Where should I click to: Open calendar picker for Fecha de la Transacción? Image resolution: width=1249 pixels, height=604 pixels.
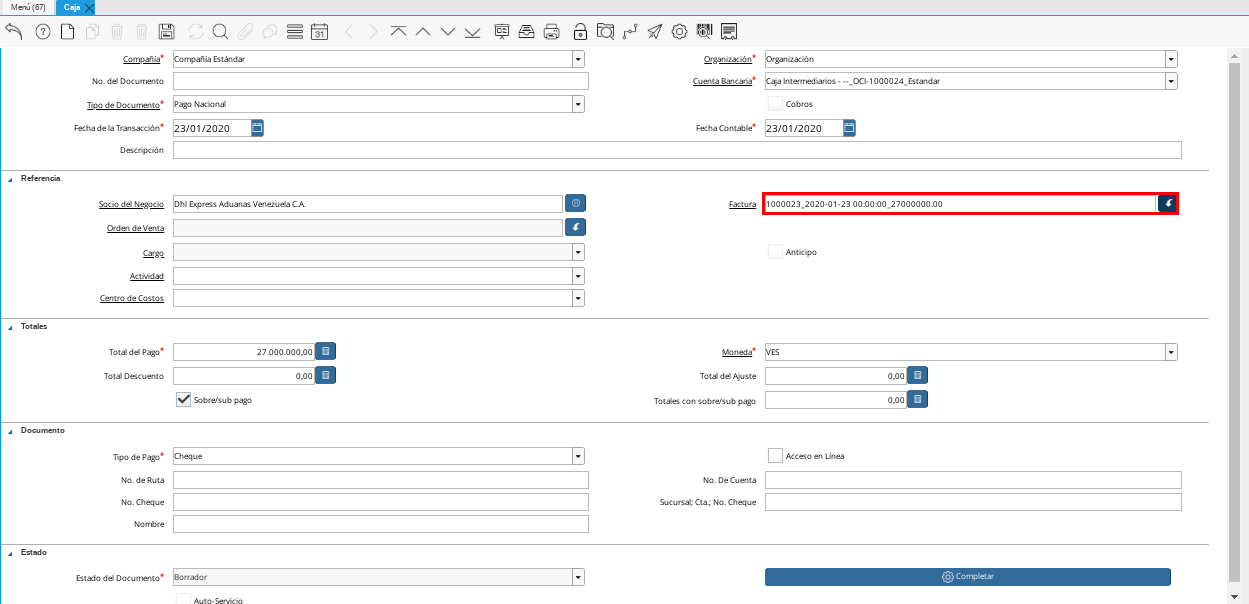pos(257,128)
